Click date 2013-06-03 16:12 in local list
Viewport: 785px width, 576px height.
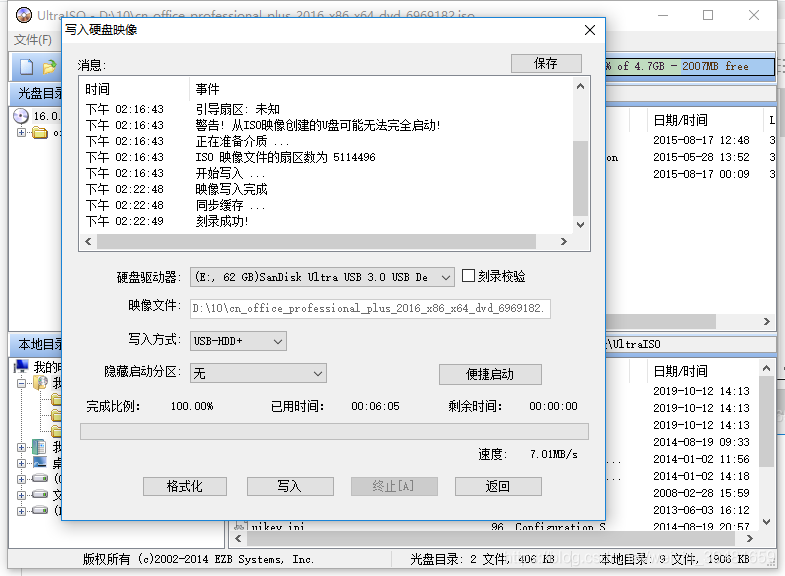(x=701, y=510)
